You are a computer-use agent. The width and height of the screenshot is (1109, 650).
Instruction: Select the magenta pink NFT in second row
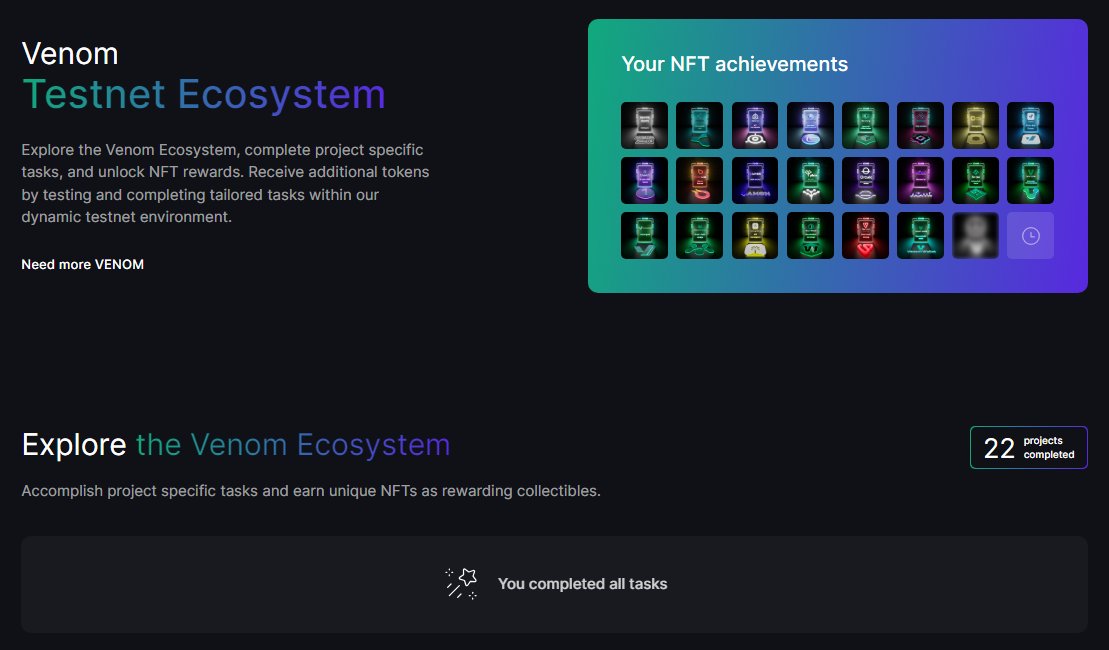tap(920, 180)
